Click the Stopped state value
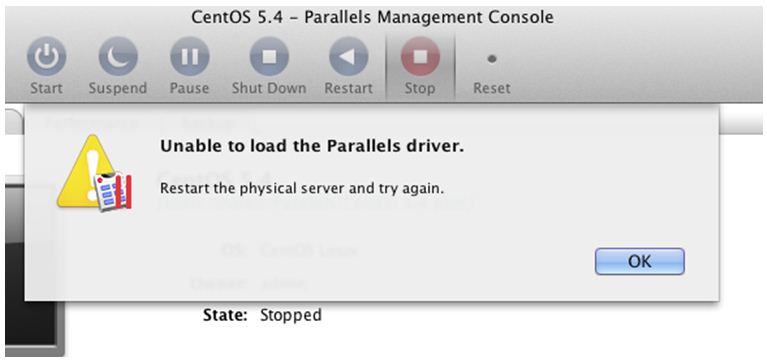 (x=291, y=315)
